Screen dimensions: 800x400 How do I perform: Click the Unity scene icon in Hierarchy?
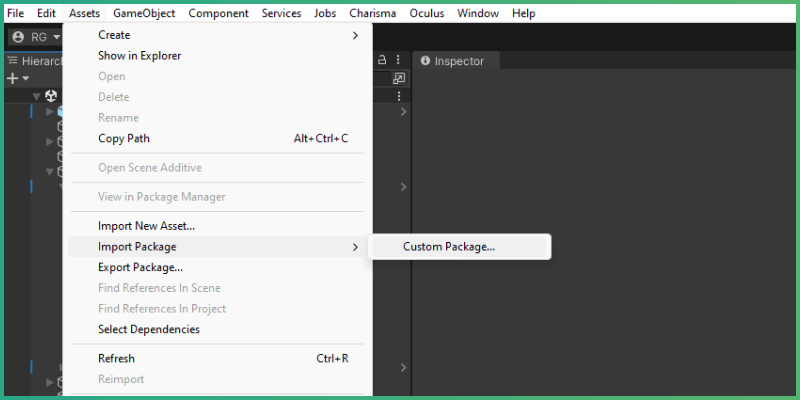(x=51, y=96)
